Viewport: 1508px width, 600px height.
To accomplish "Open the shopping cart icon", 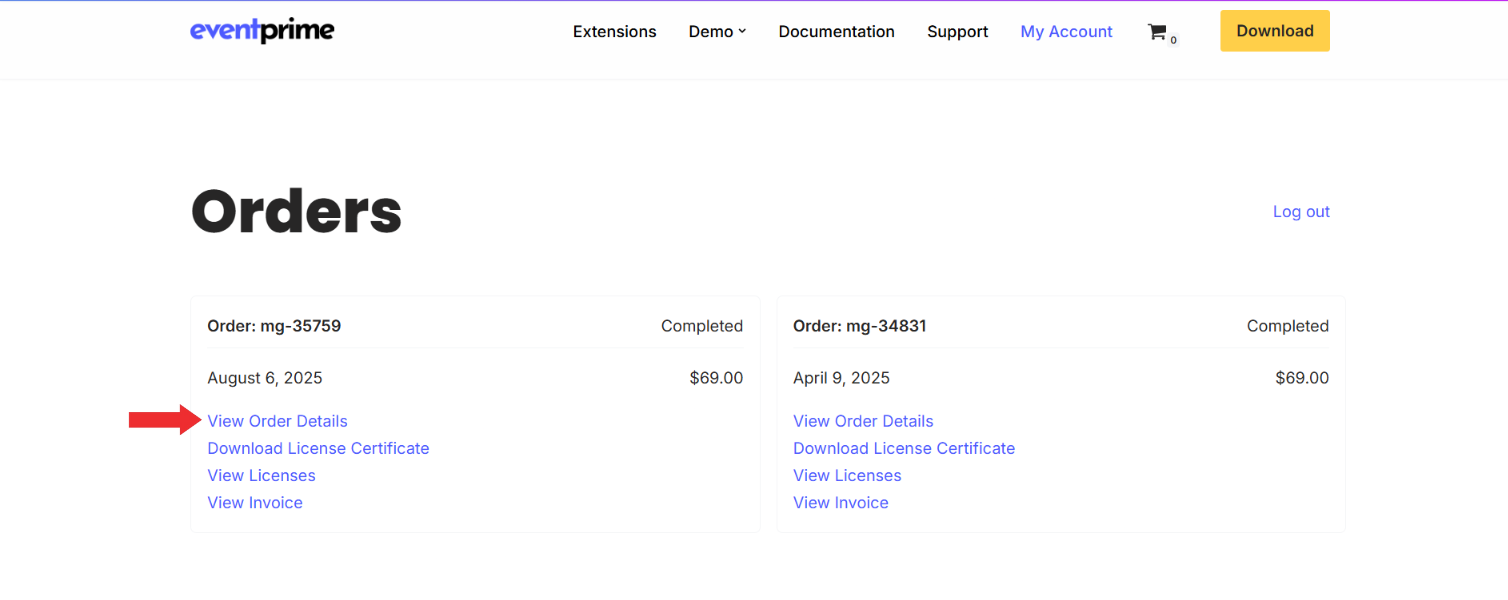I will (1158, 32).
